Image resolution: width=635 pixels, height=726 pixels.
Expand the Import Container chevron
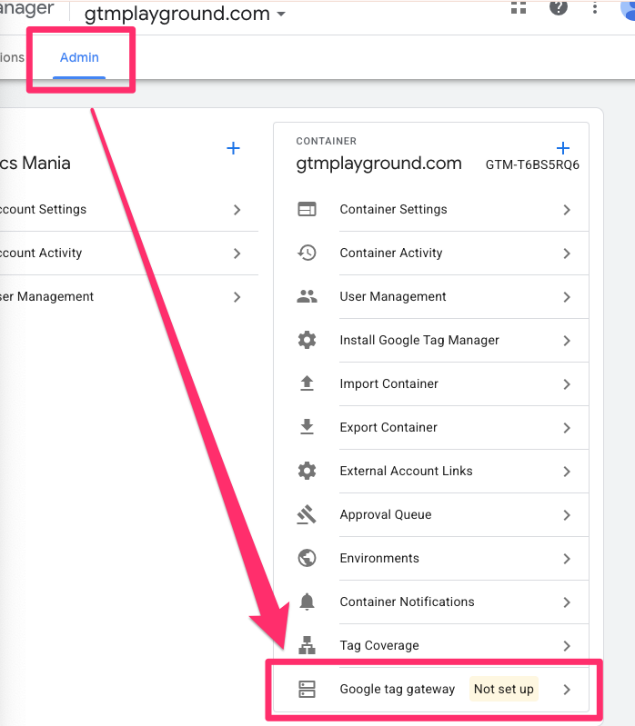pos(567,384)
